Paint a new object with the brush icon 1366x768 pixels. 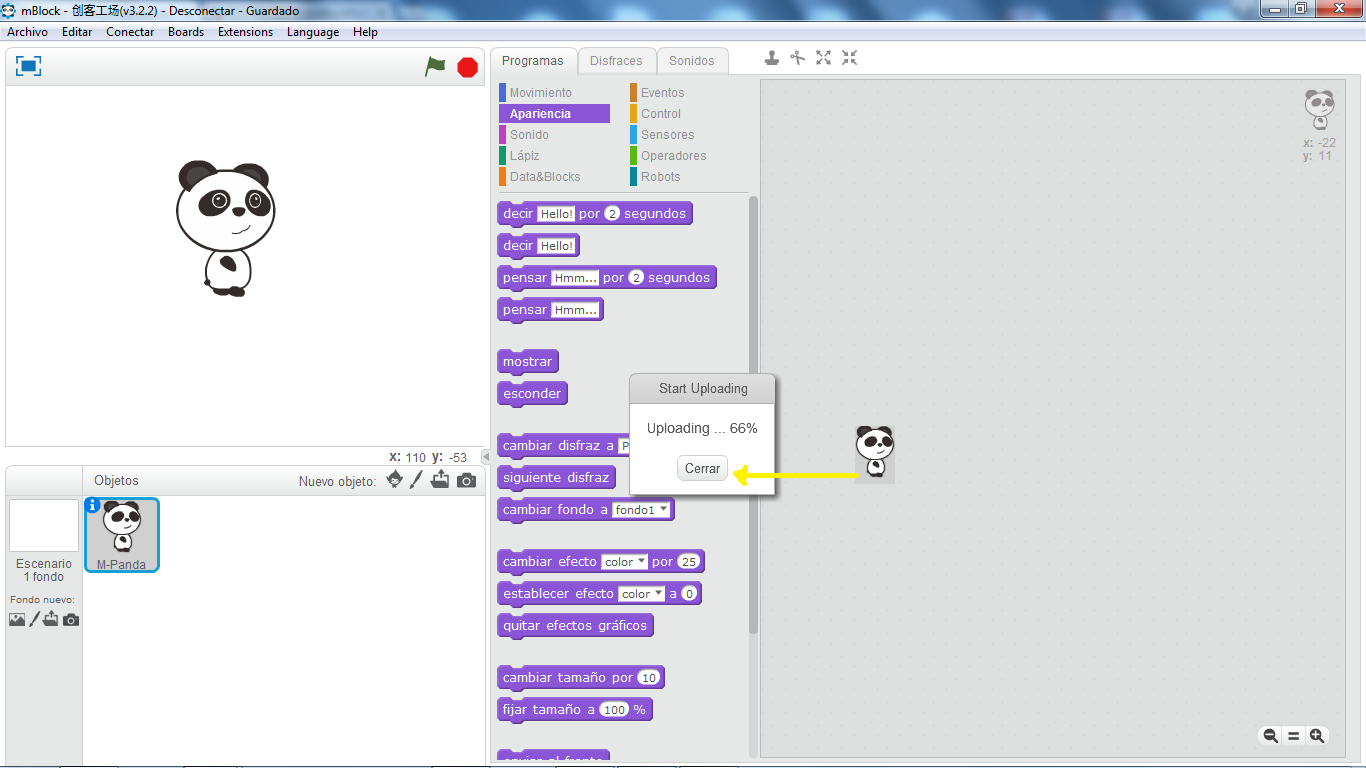click(x=417, y=480)
